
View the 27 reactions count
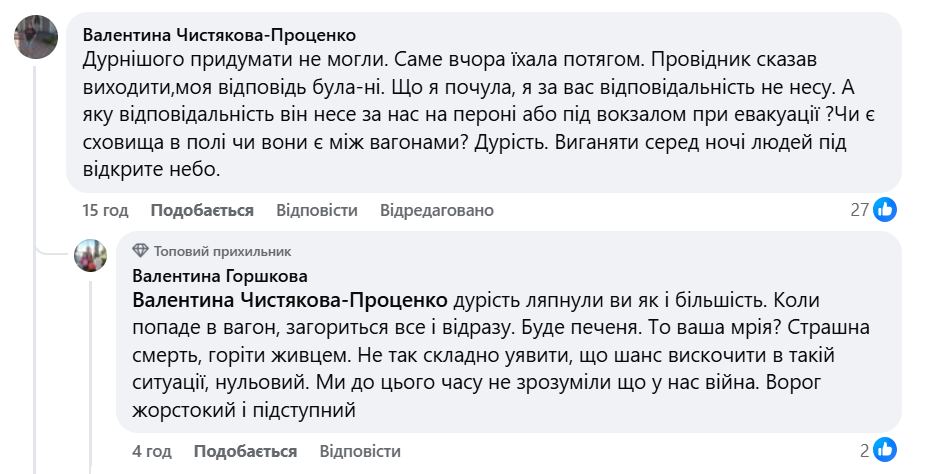tap(859, 210)
